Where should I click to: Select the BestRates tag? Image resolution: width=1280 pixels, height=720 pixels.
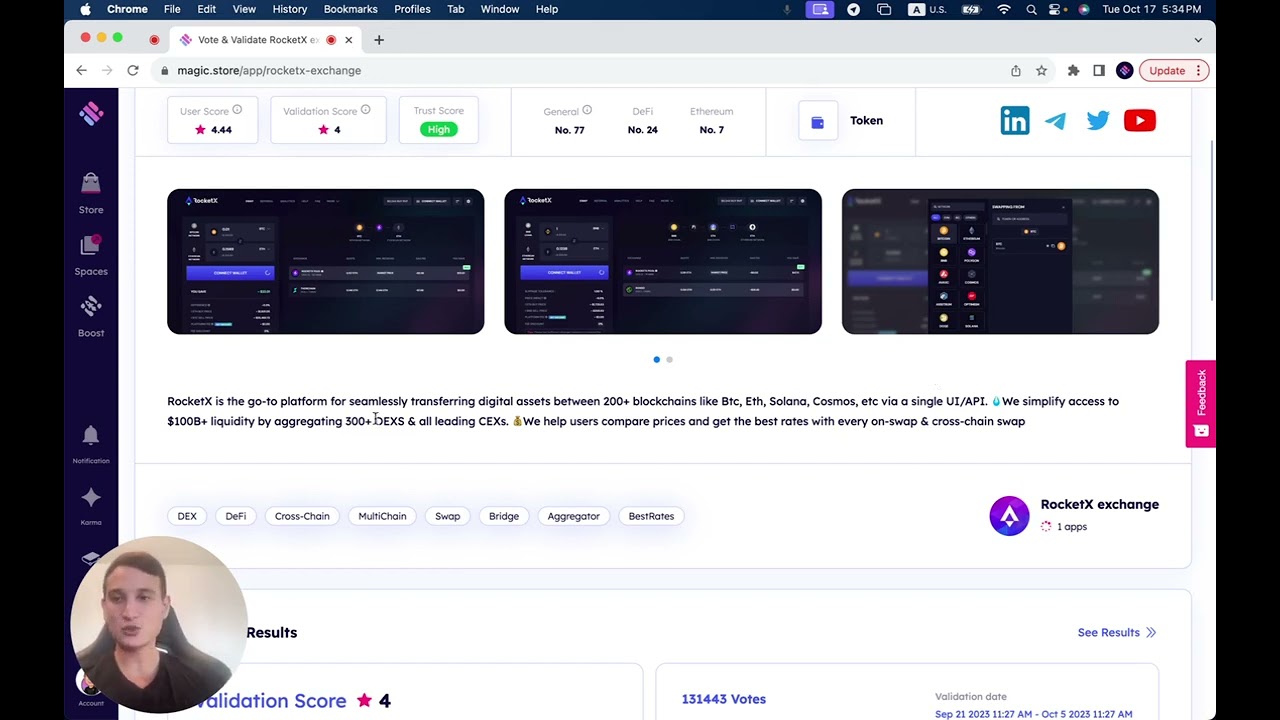point(651,516)
